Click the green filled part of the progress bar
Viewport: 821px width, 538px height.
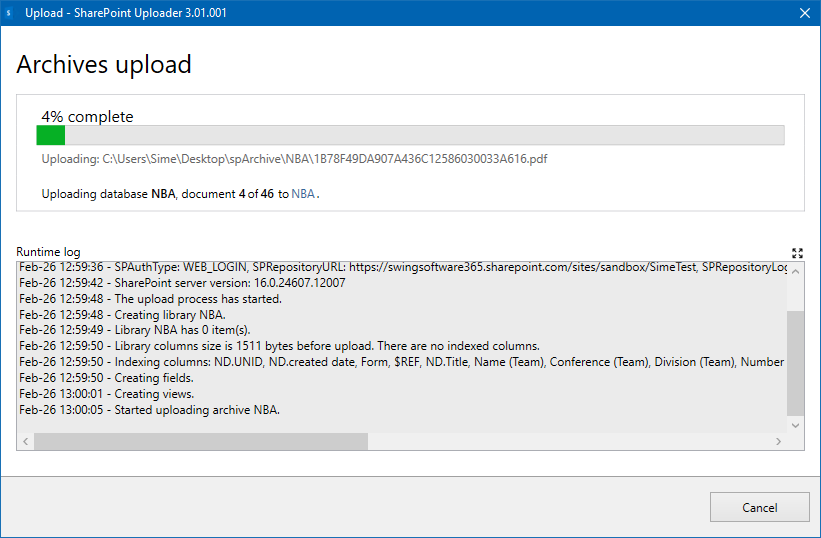point(51,135)
